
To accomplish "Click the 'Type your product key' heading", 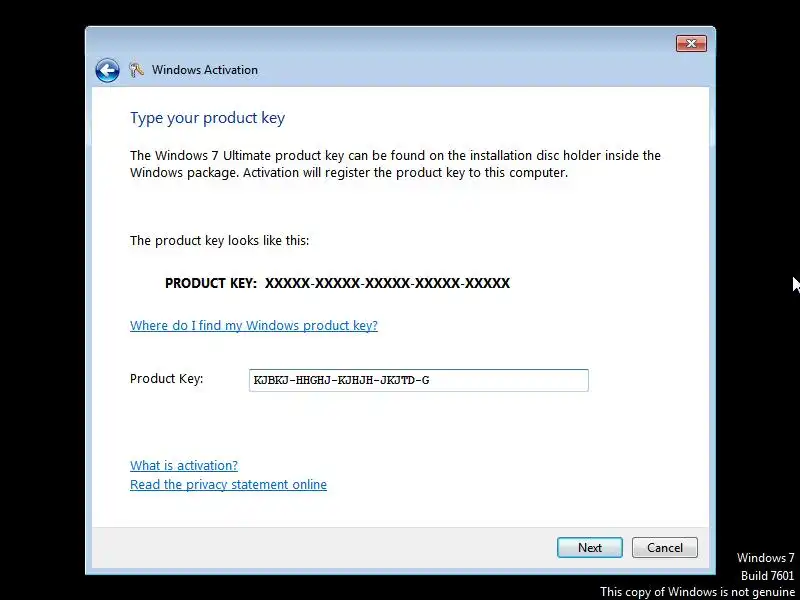I will point(207,118).
